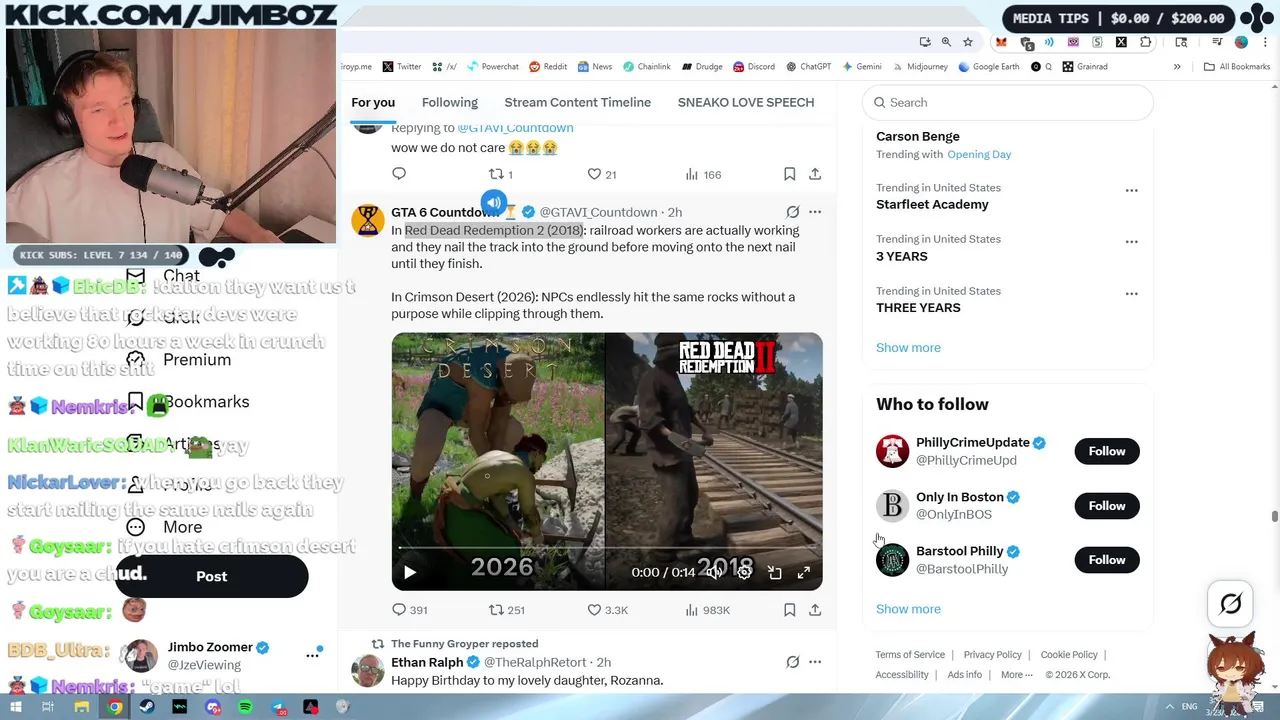Bookmark the 'wow we do not care' reply

[x=789, y=174]
